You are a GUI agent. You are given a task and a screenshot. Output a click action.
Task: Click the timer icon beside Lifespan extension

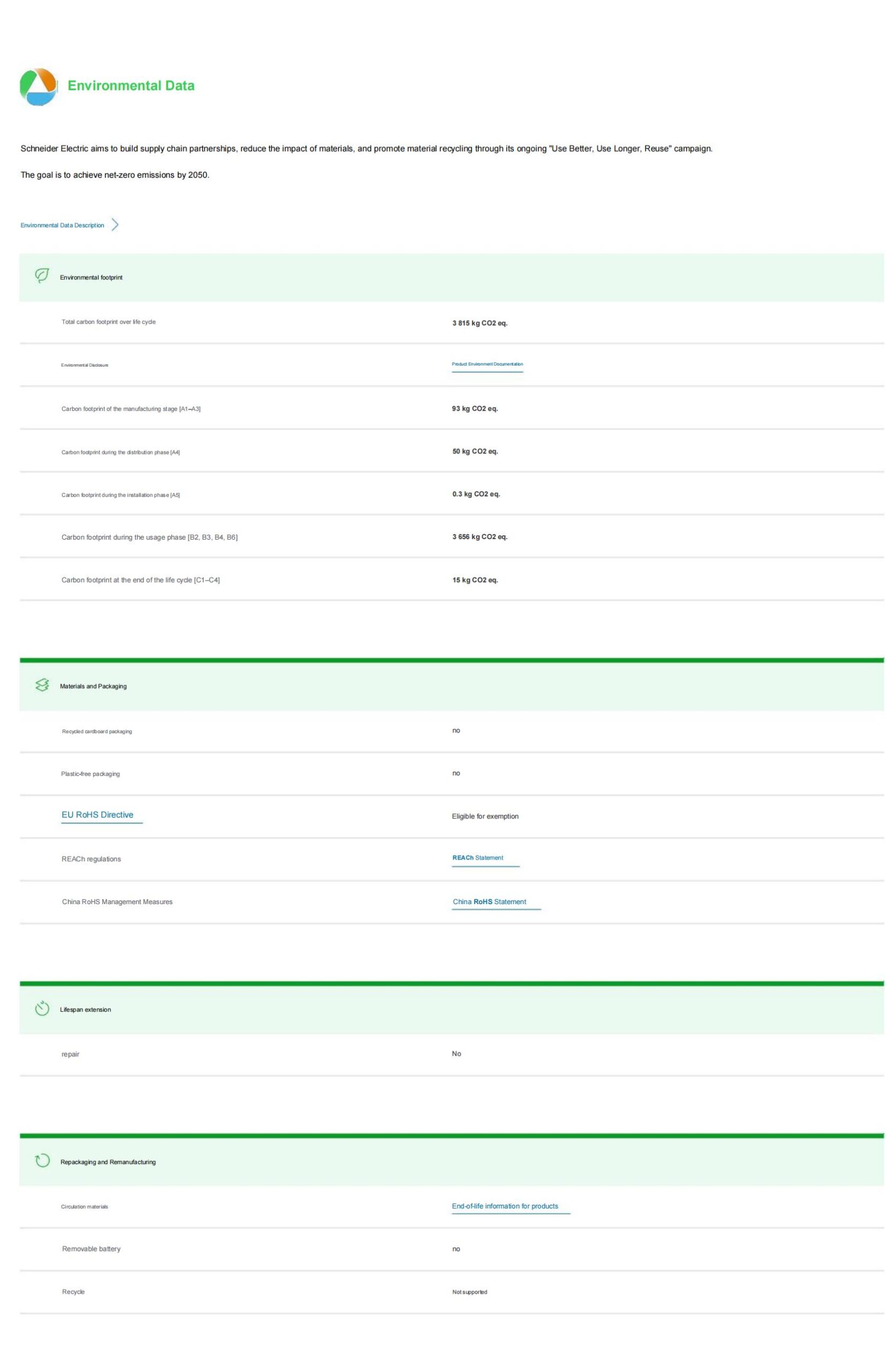[42, 1009]
